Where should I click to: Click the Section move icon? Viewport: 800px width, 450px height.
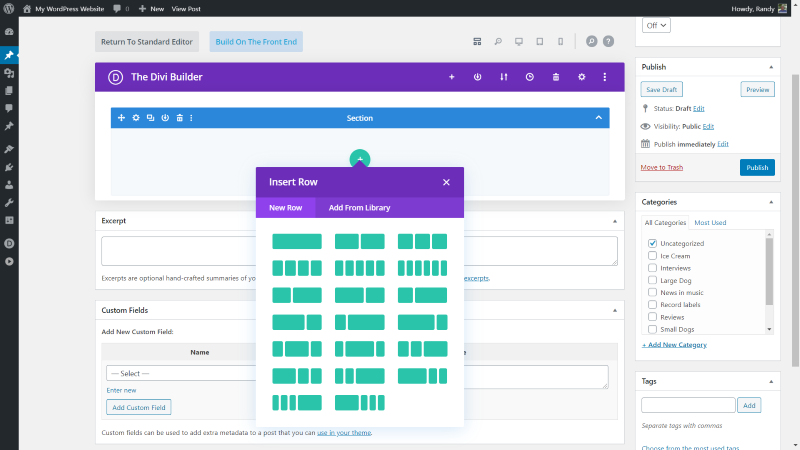[121, 118]
